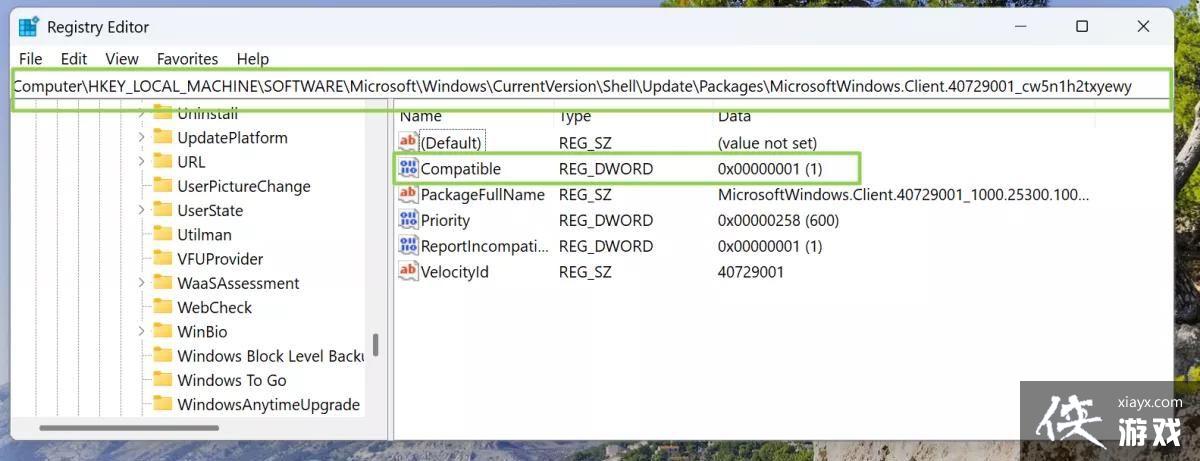Image resolution: width=1200 pixels, height=461 pixels.
Task: Click the REG_SZ type in PackageFullName row
Action: click(585, 194)
